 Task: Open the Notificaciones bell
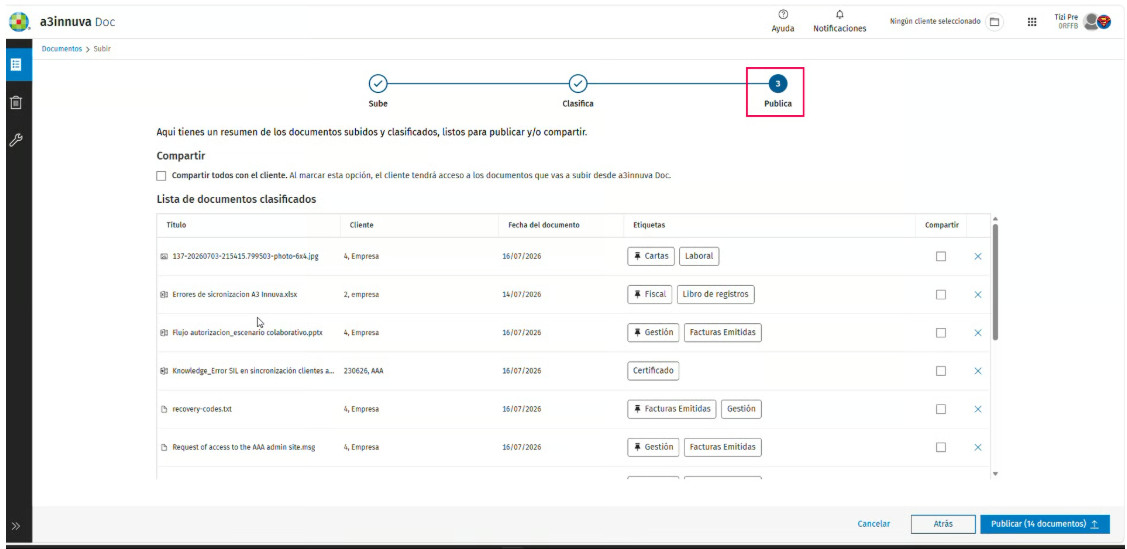pyautogui.click(x=840, y=22)
